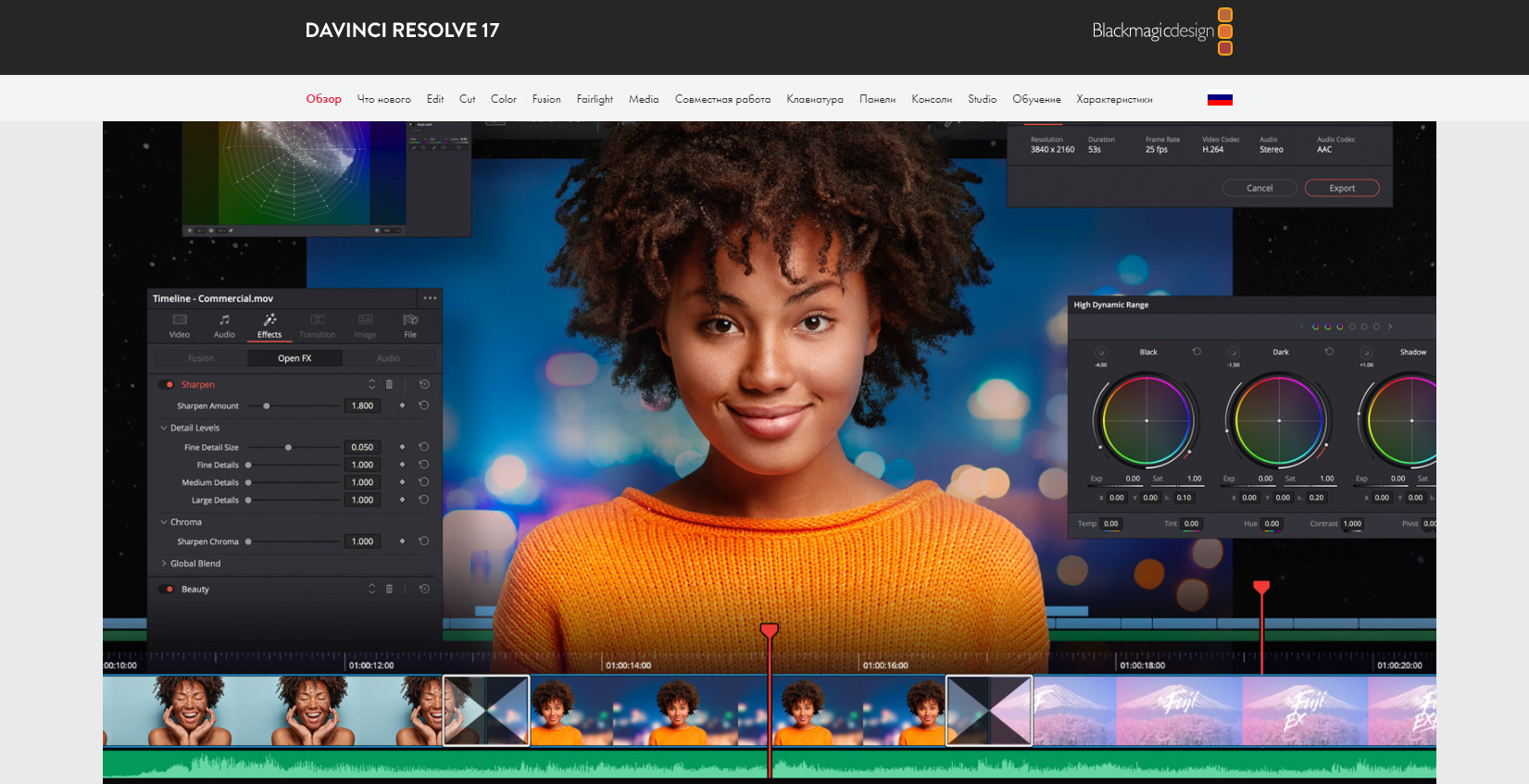Reorder Sharpen effect using up-down arrows
The image size is (1529, 784).
pos(372,384)
